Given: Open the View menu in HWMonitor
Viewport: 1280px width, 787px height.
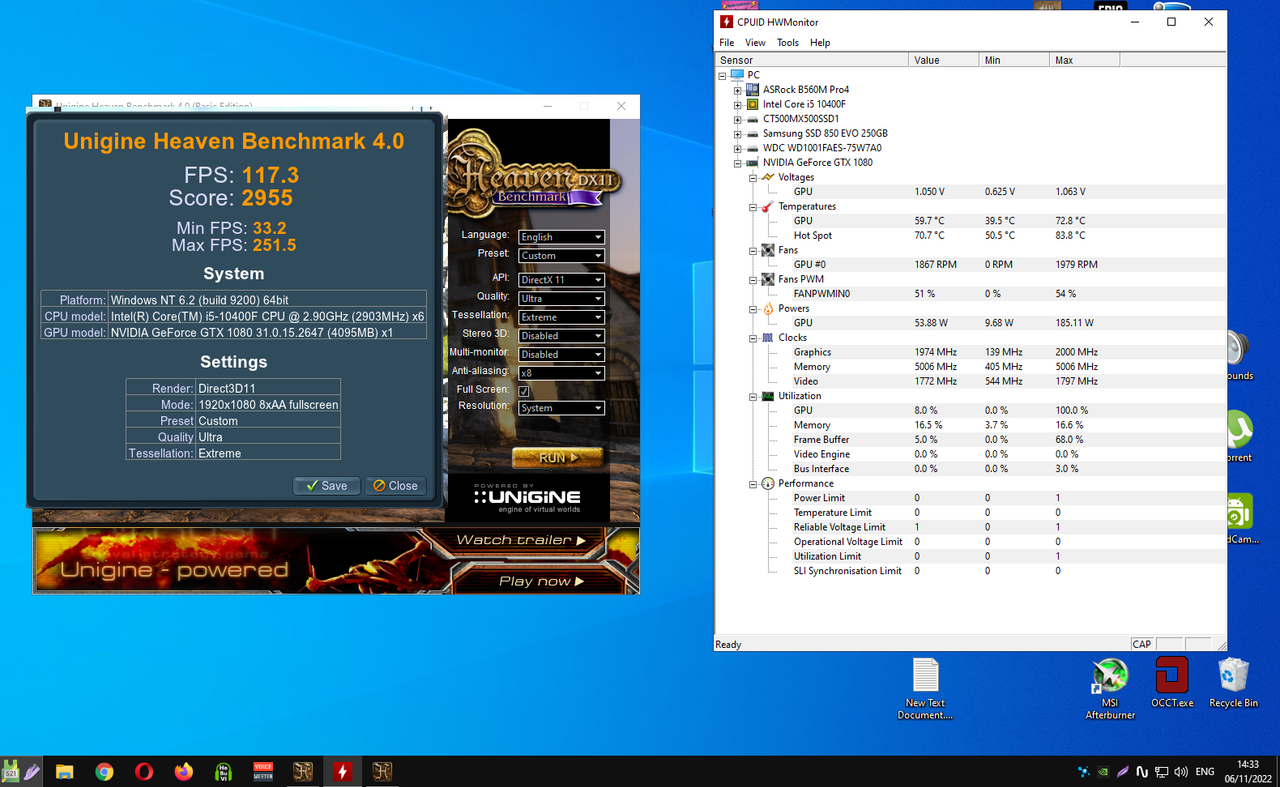Looking at the screenshot, I should click(x=755, y=43).
